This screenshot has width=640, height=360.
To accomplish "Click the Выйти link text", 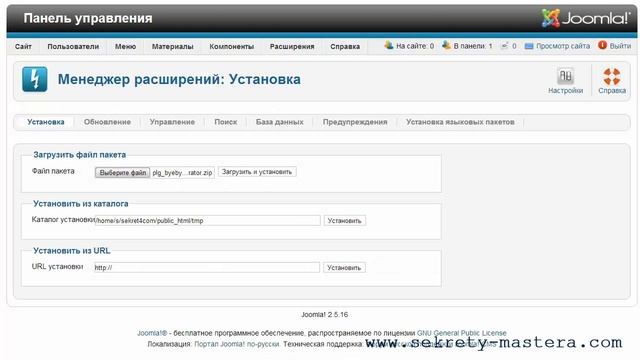I will pos(620,46).
